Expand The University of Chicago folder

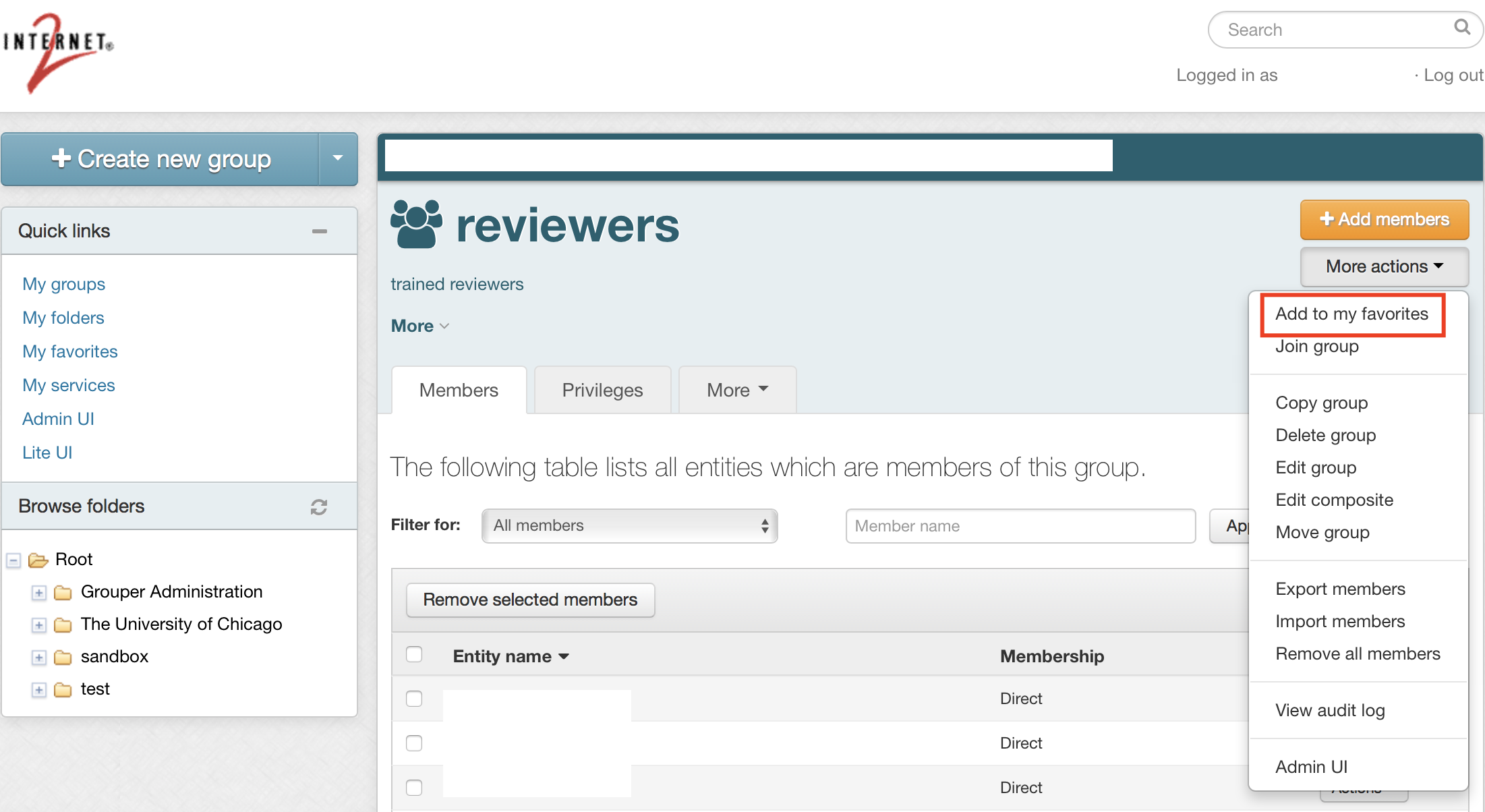38,625
